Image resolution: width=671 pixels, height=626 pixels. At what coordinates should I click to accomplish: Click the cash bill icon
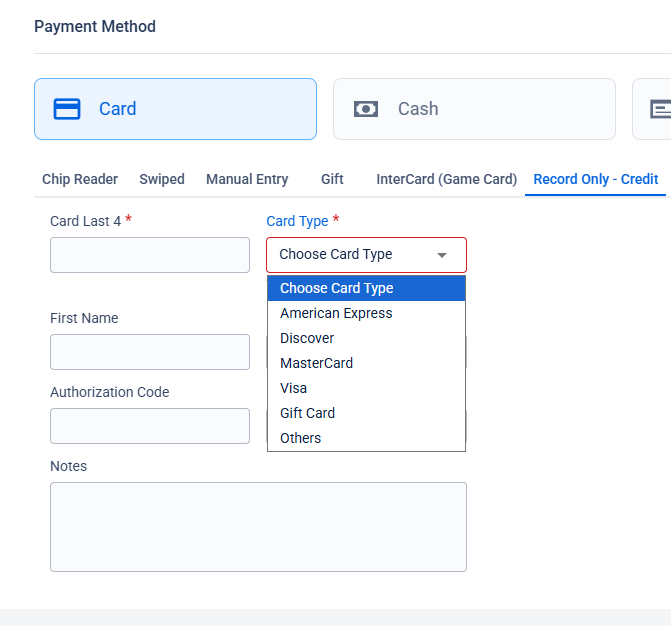[366, 109]
